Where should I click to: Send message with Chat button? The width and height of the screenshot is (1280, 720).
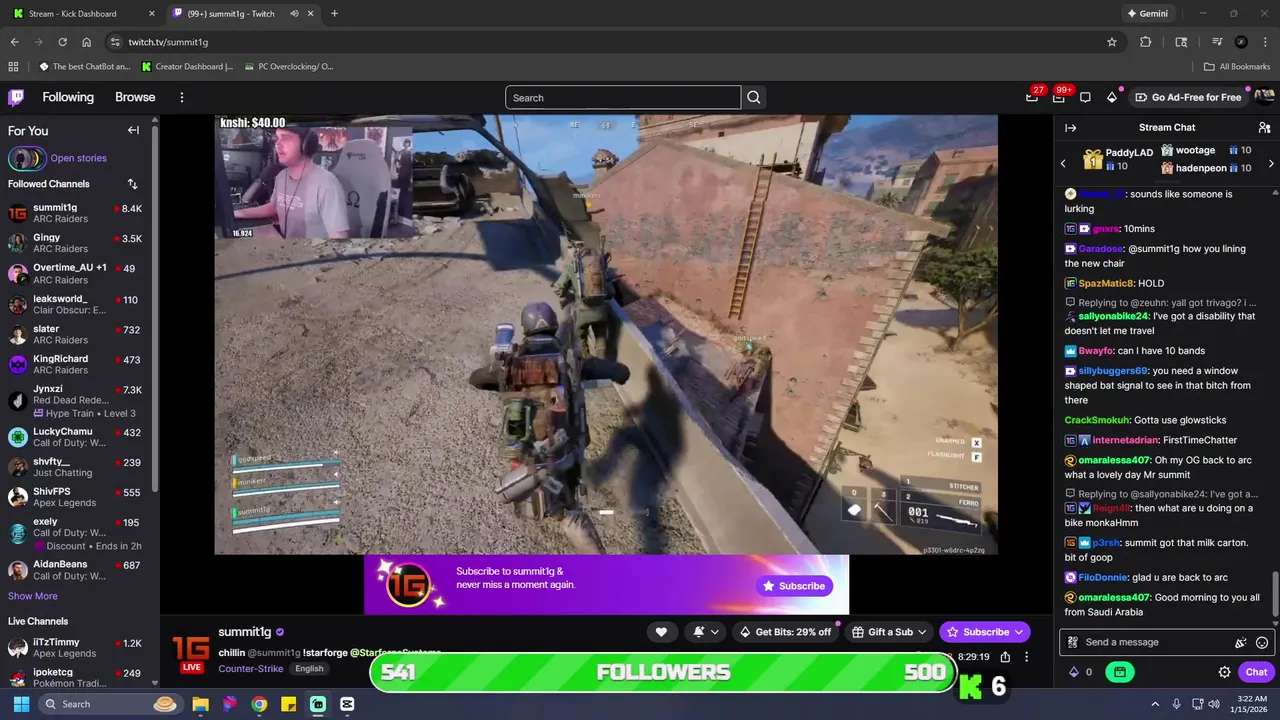pyautogui.click(x=1256, y=672)
